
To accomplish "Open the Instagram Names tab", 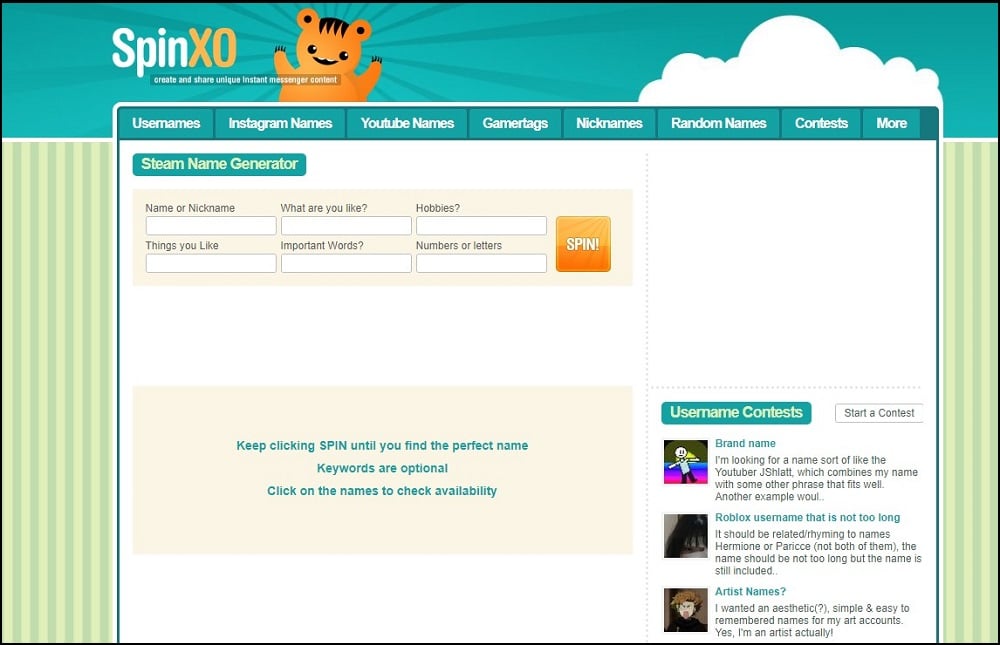I will (x=280, y=123).
